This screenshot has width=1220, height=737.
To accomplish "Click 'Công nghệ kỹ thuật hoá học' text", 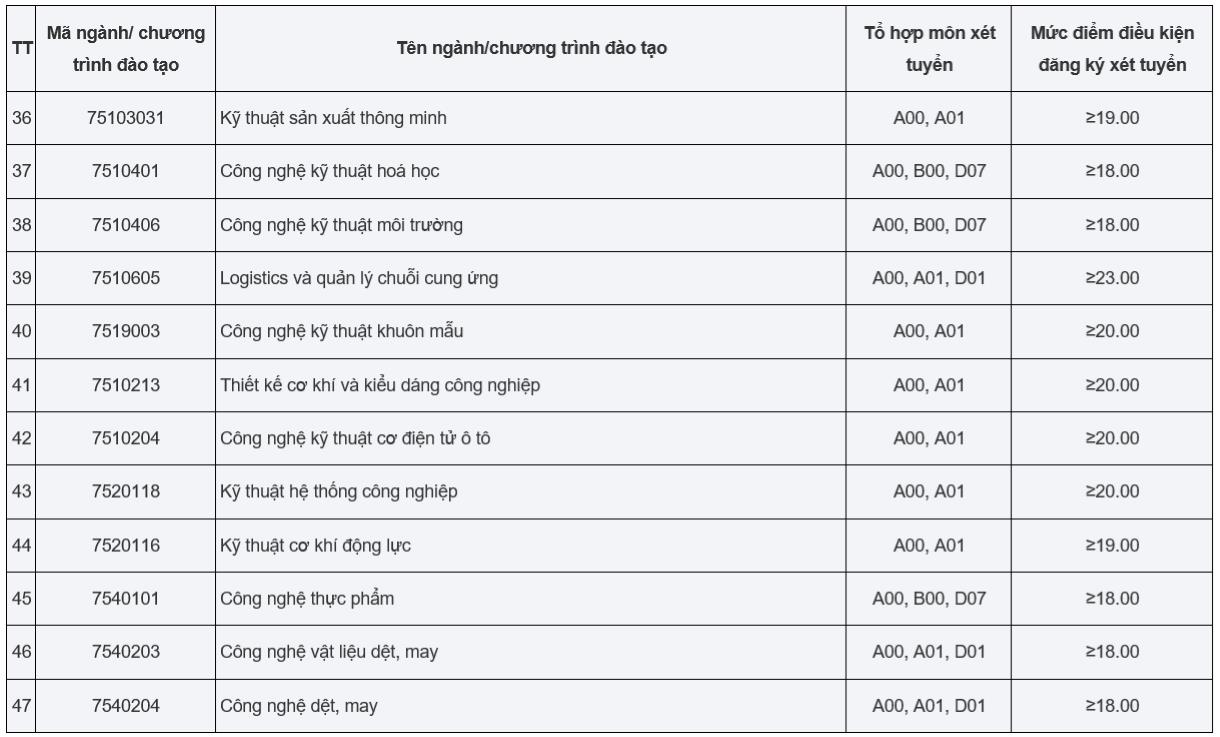I will [330, 171].
